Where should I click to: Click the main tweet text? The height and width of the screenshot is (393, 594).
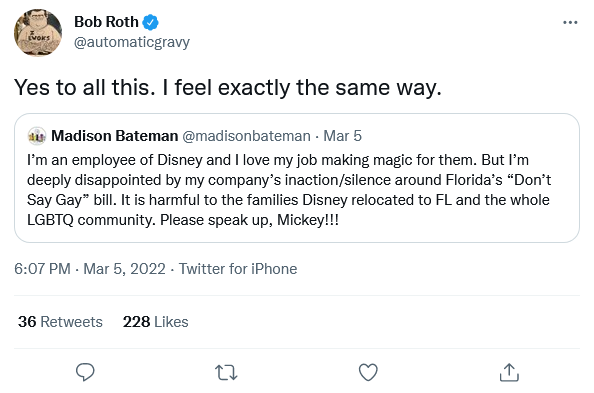click(228, 88)
